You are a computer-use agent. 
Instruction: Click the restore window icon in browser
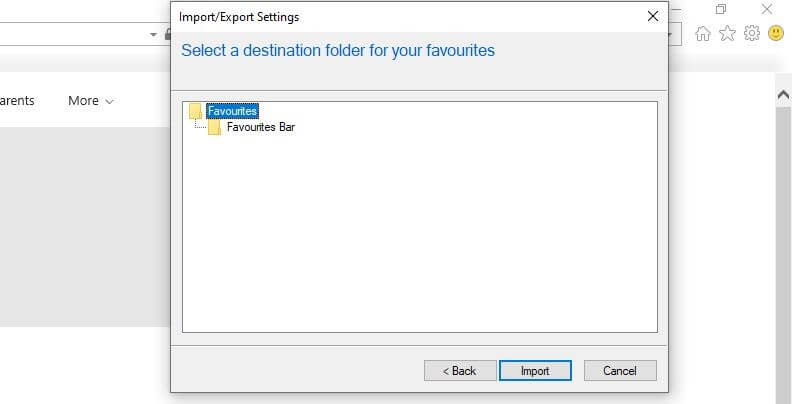pos(720,9)
